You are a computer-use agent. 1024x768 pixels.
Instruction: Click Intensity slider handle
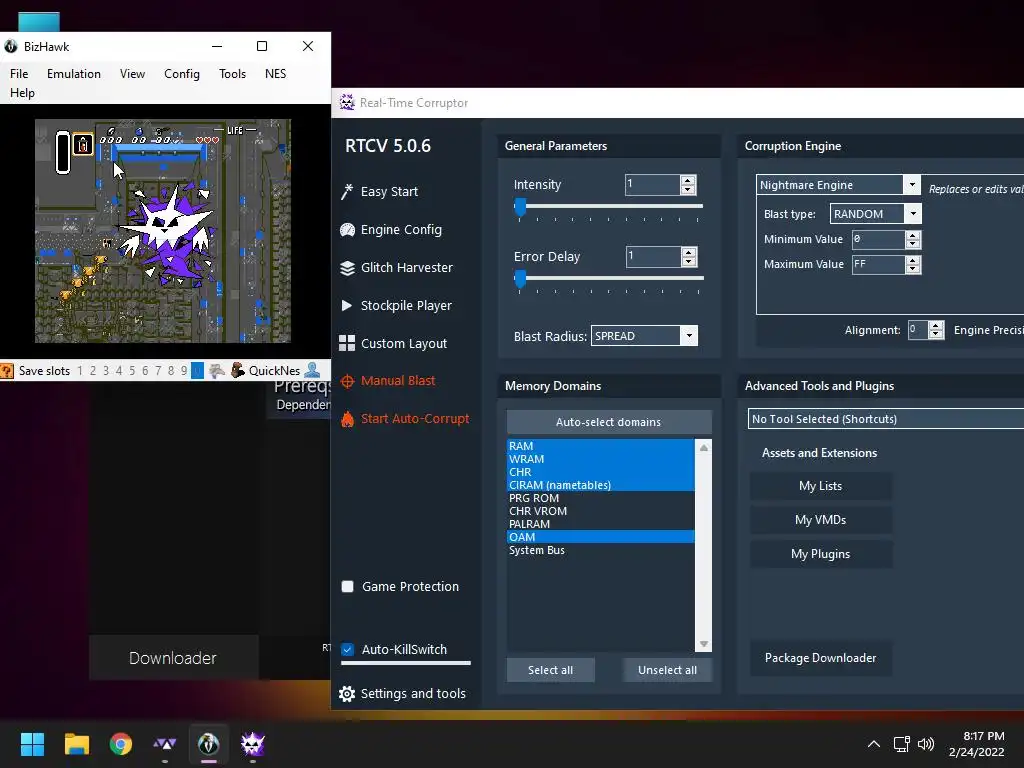520,207
